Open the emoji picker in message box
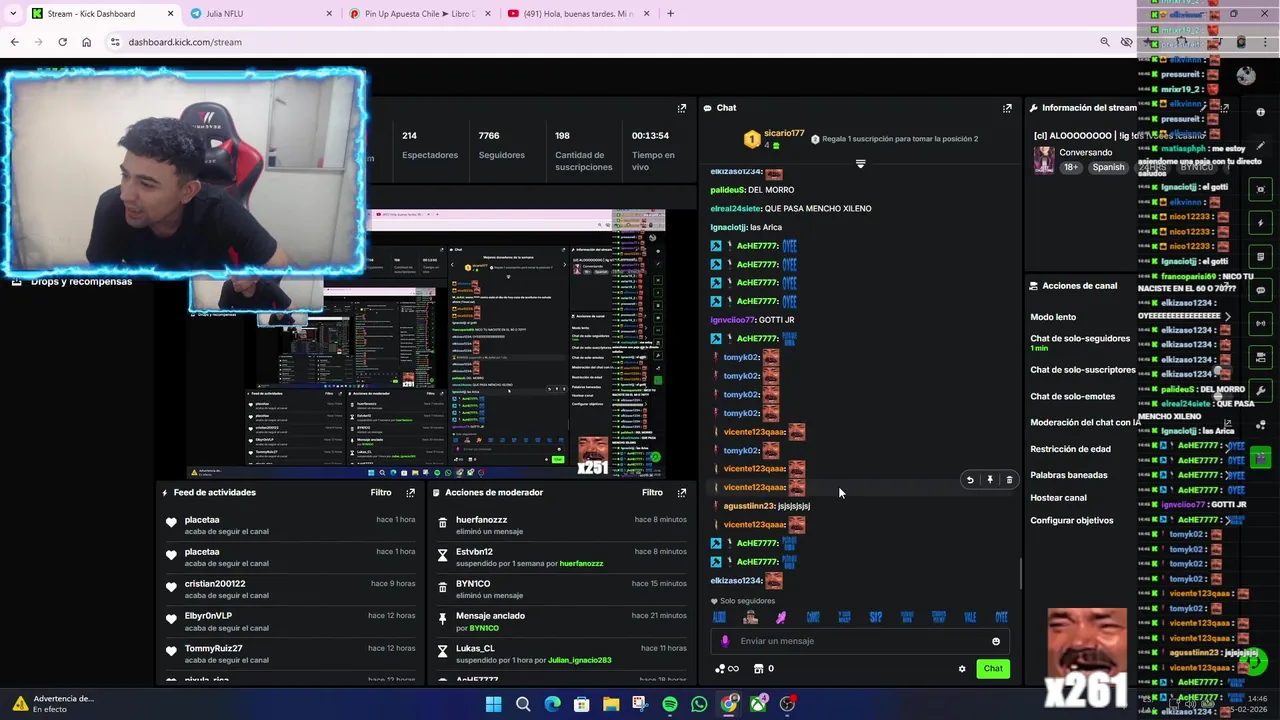Image resolution: width=1280 pixels, height=720 pixels. click(x=996, y=642)
